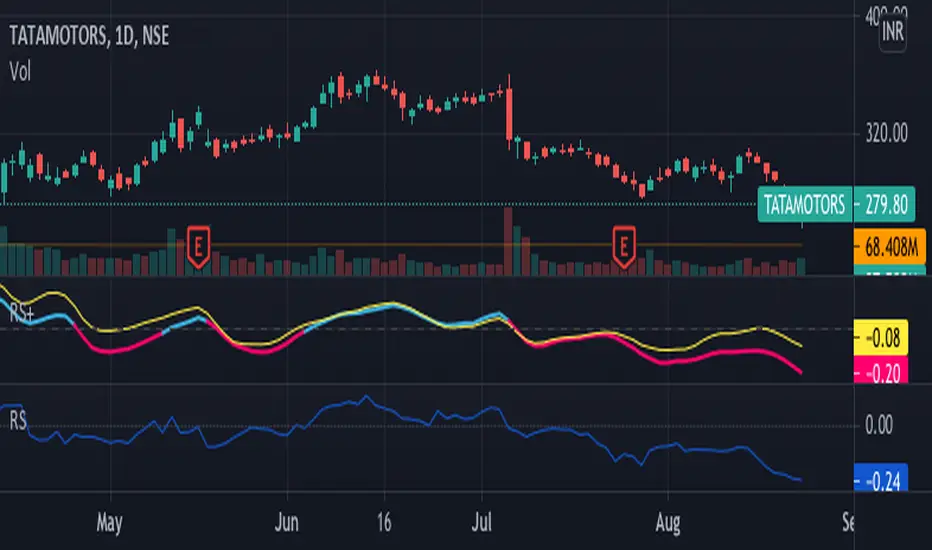This screenshot has height=550, width=932.
Task: Click the tallest volume bar in July
Action: pos(508,241)
